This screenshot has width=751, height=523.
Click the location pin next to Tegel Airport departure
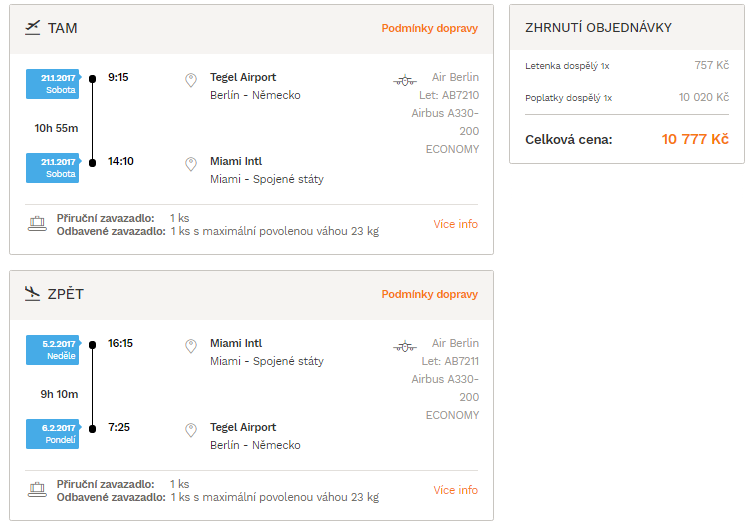coord(191,80)
